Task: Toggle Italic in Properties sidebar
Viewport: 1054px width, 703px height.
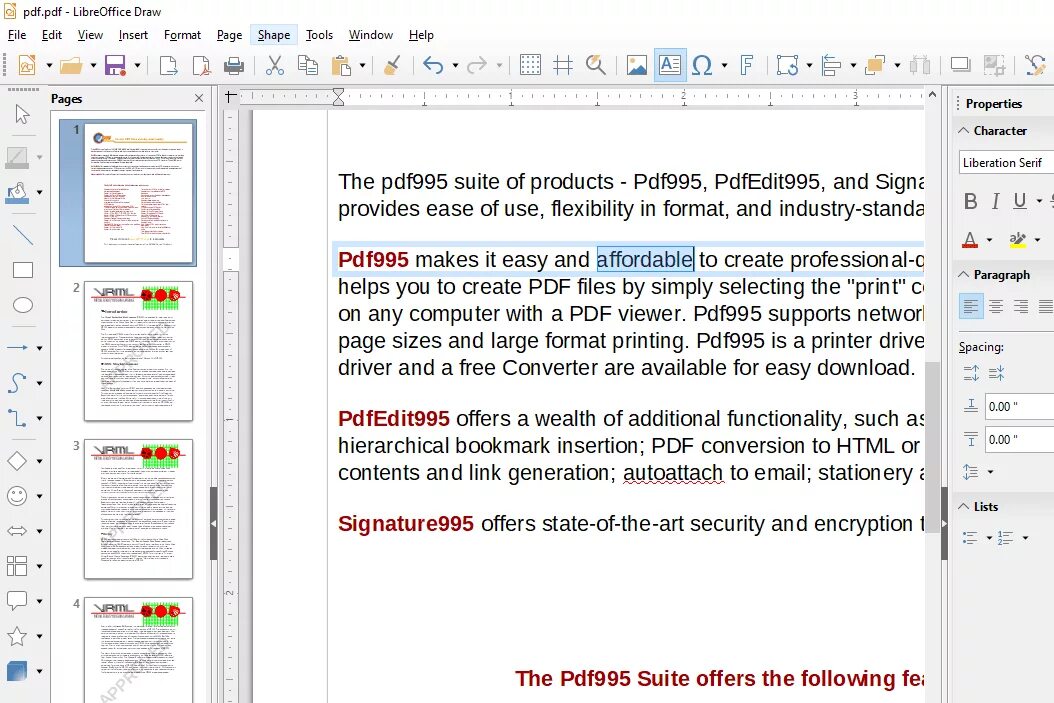Action: tap(996, 201)
